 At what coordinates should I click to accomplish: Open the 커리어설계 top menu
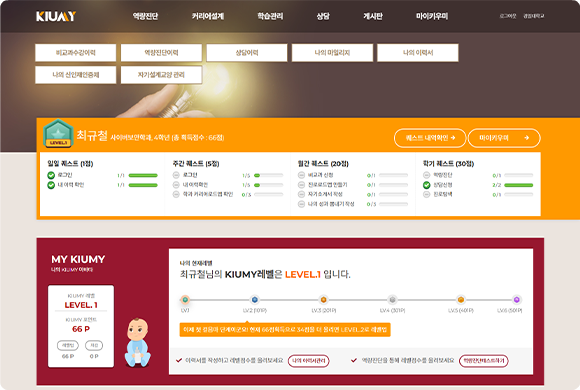208,16
